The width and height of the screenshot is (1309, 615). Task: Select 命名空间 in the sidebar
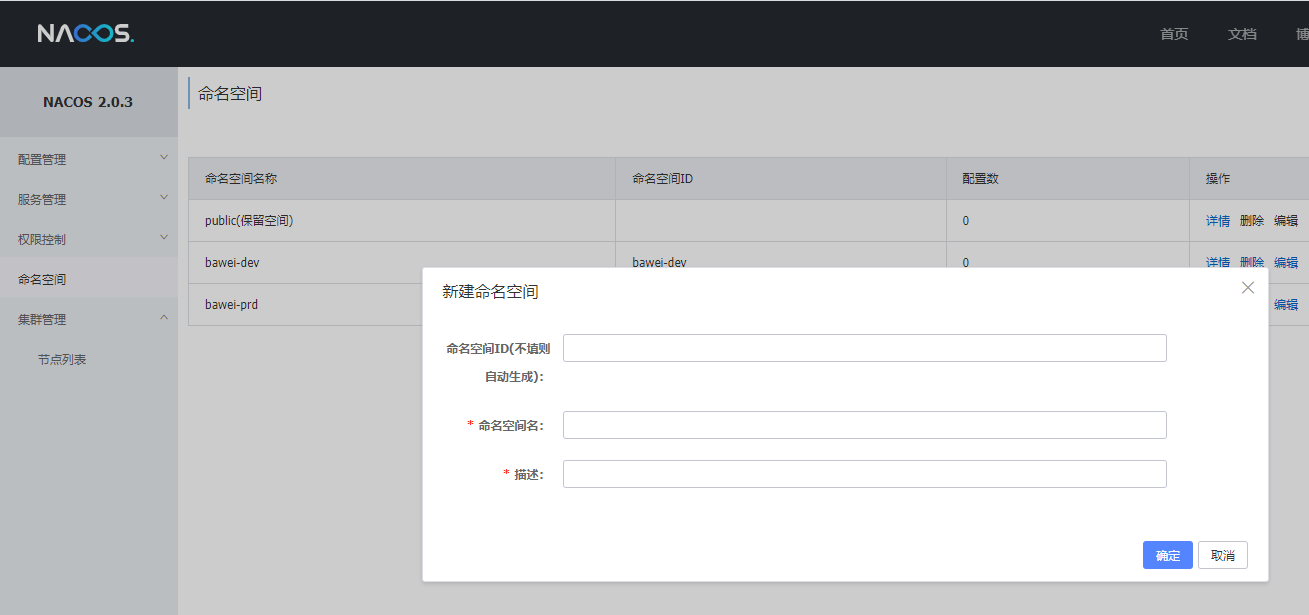[42, 279]
